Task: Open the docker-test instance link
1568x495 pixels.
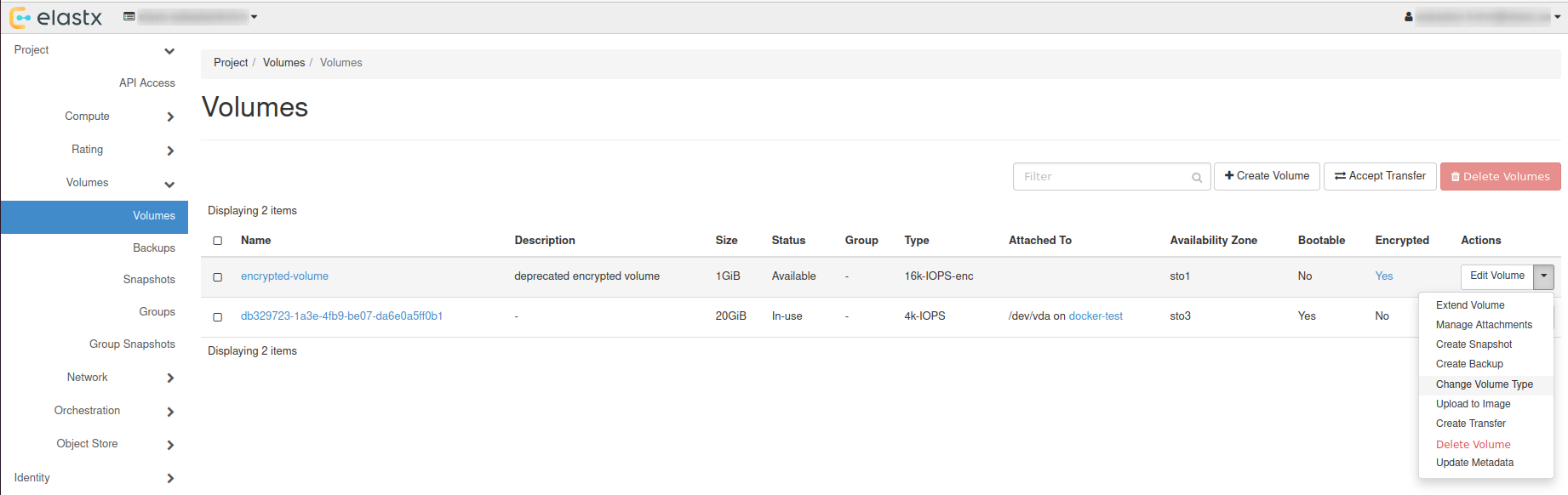Action: (x=1096, y=316)
